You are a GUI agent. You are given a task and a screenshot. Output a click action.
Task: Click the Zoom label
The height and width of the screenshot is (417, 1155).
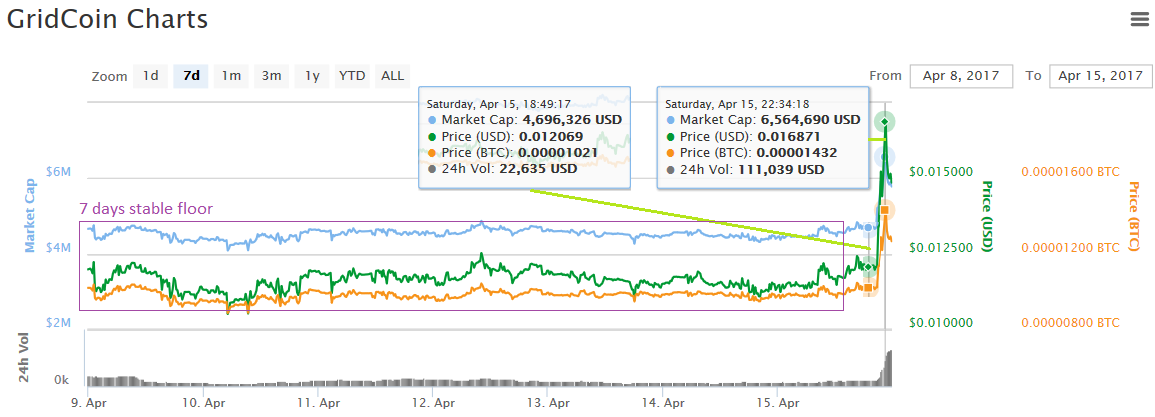(108, 77)
